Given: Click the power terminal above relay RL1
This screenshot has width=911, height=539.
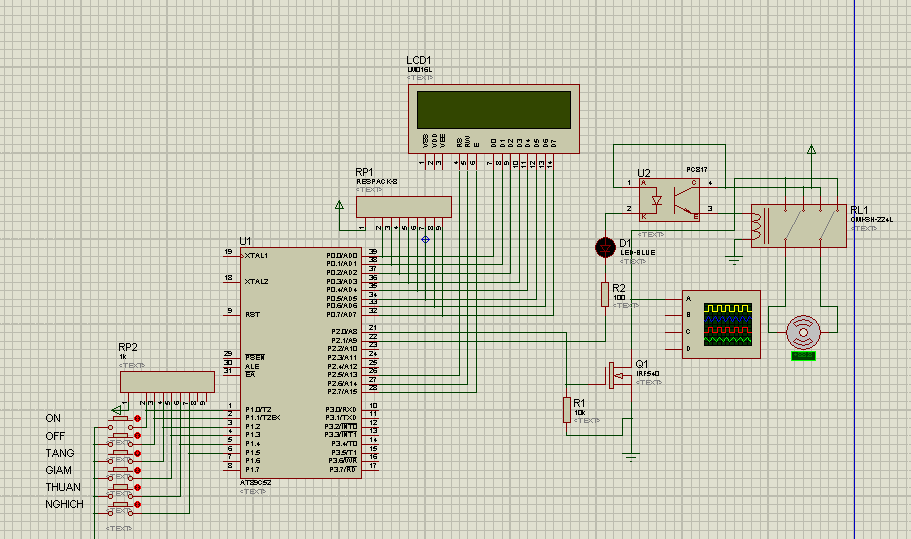Looking at the screenshot, I should click(811, 150).
